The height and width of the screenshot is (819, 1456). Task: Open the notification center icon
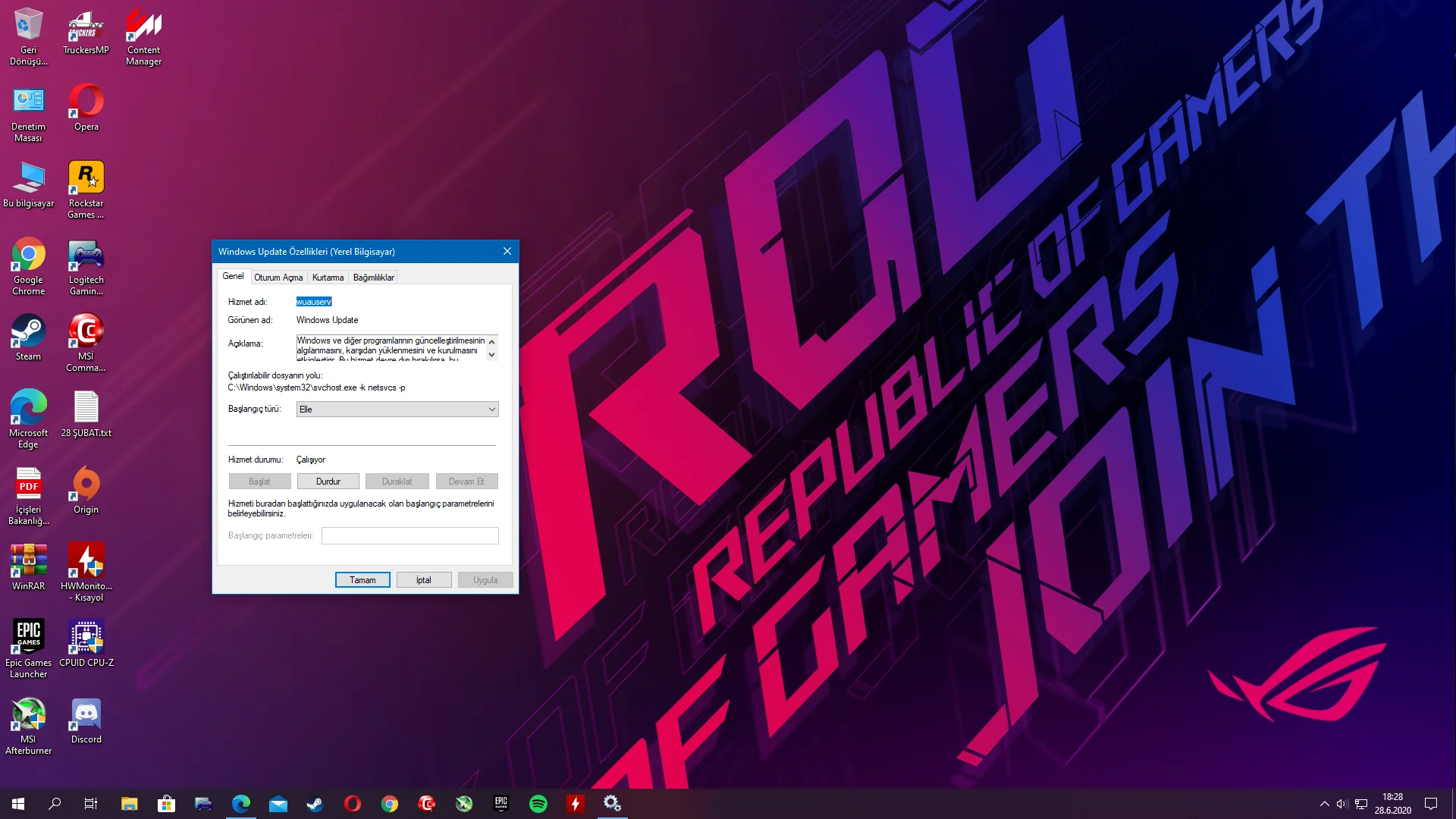coord(1431,804)
